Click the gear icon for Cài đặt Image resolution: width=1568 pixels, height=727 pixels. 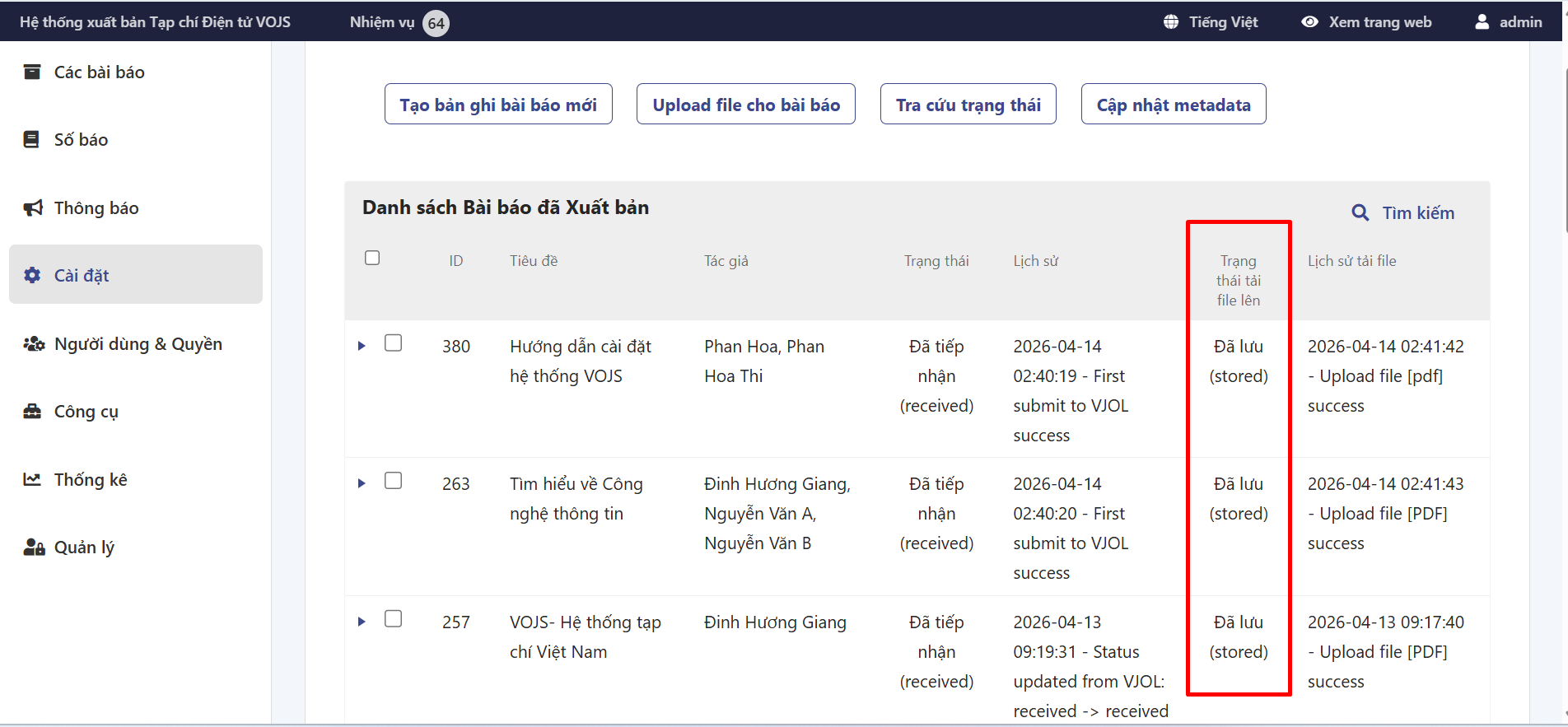point(32,275)
